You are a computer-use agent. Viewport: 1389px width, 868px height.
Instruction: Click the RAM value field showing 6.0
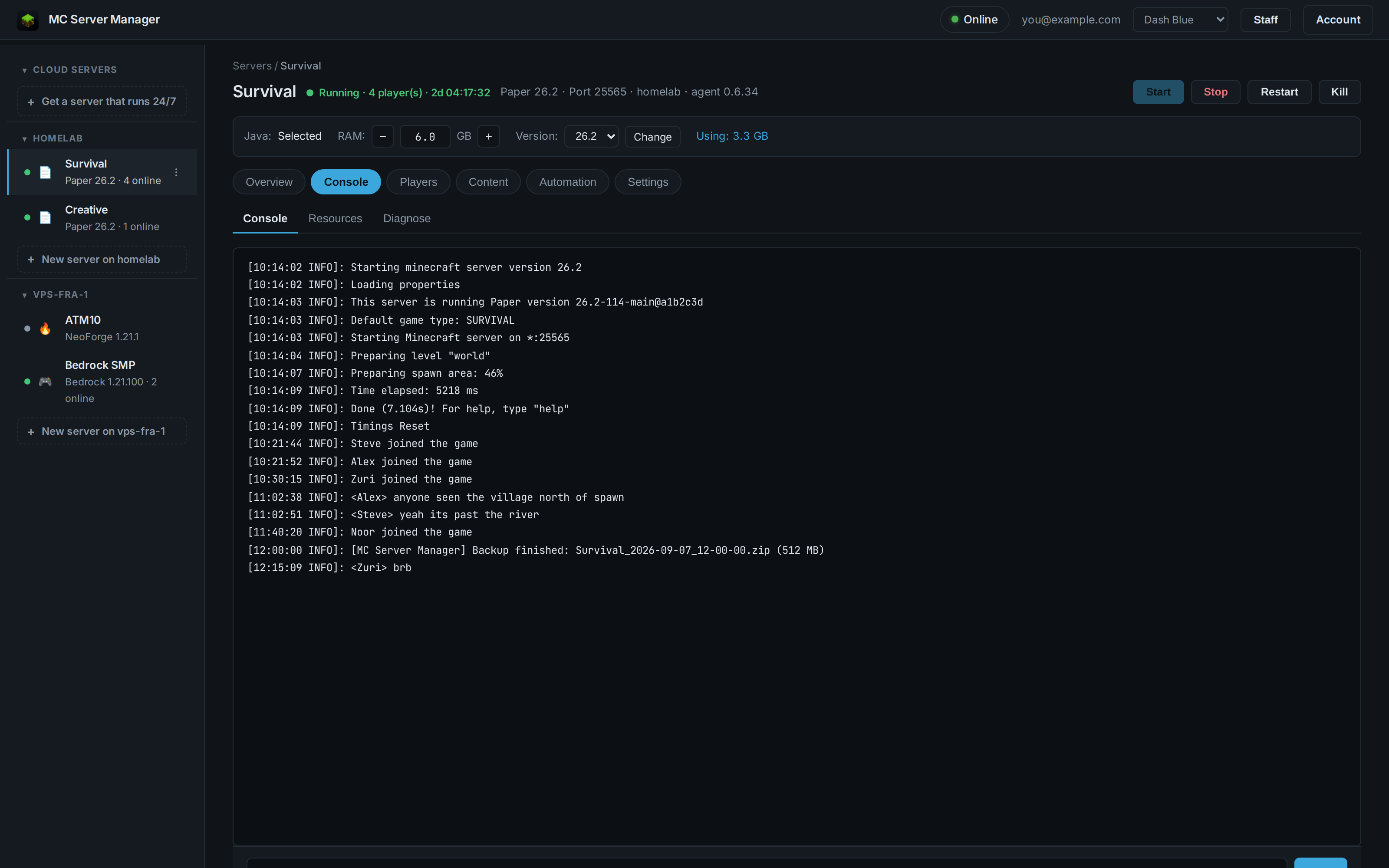(x=425, y=137)
